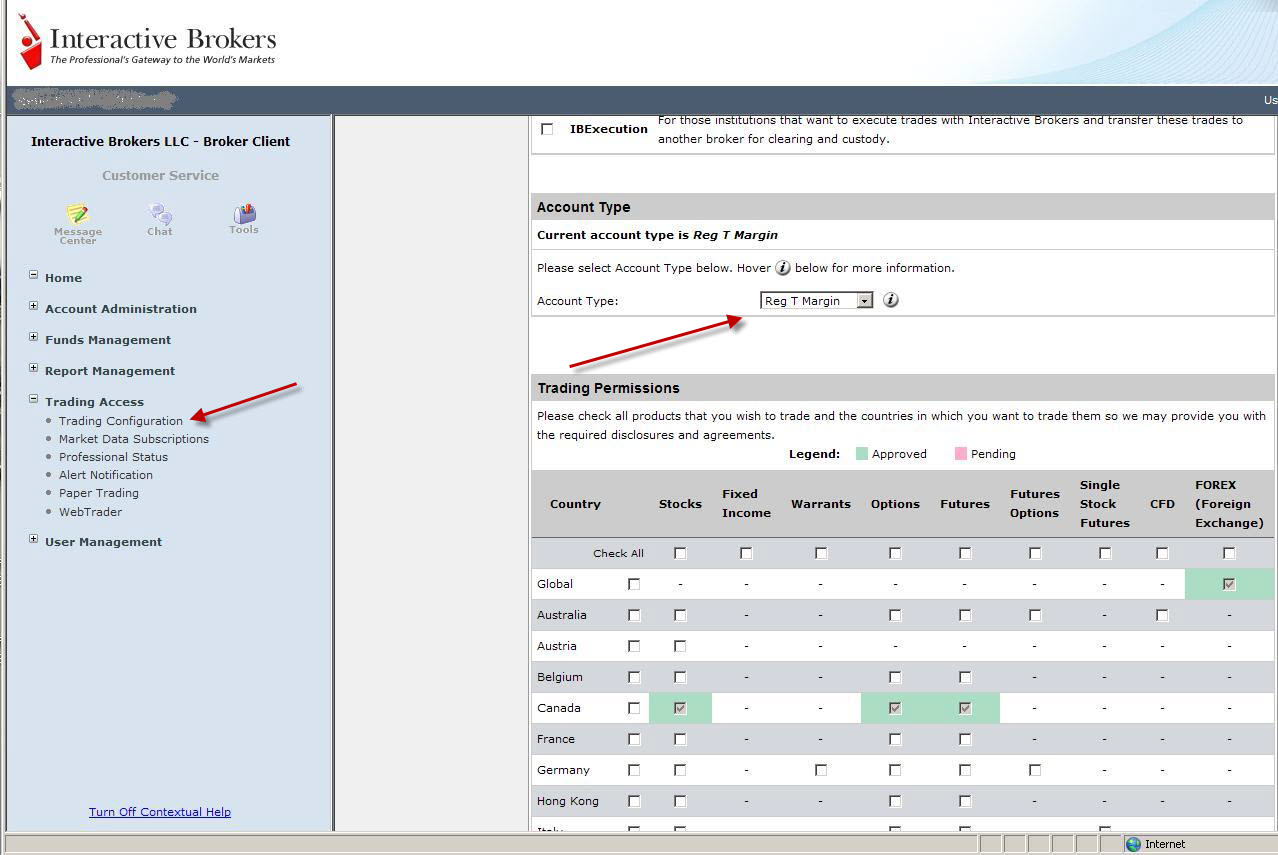Click the Internet zone globe in status bar
The width and height of the screenshot is (1278, 855).
coord(1133,844)
